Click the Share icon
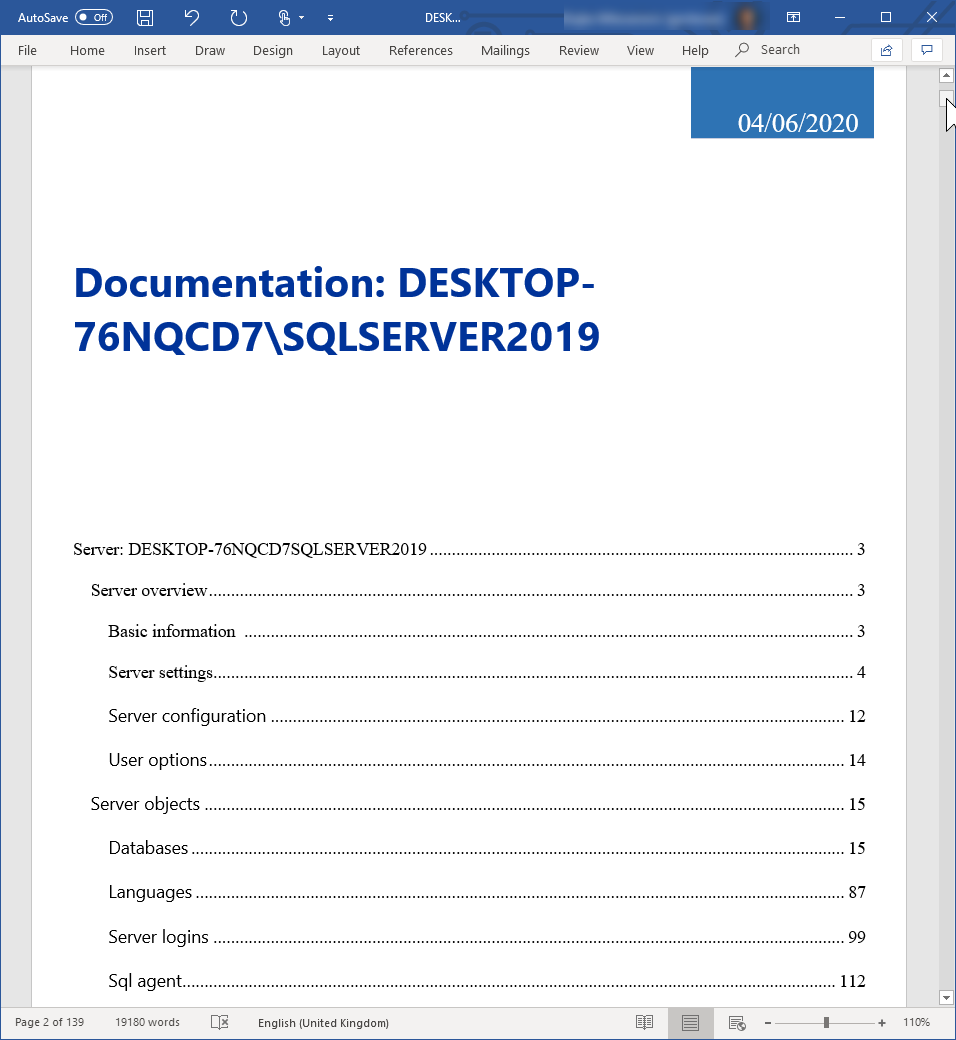 (x=886, y=50)
